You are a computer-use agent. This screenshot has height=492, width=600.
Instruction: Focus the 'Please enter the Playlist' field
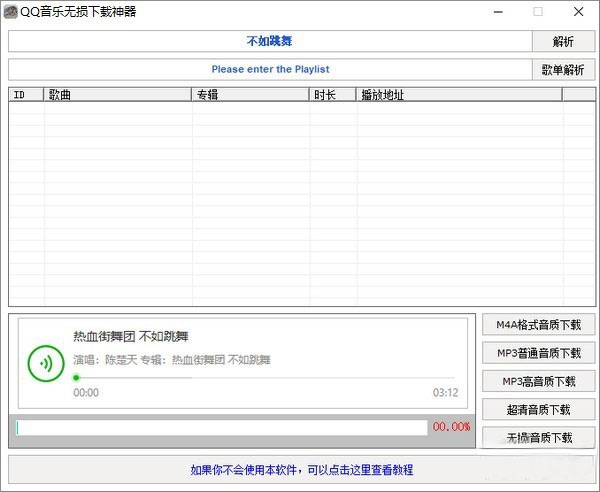(270, 70)
